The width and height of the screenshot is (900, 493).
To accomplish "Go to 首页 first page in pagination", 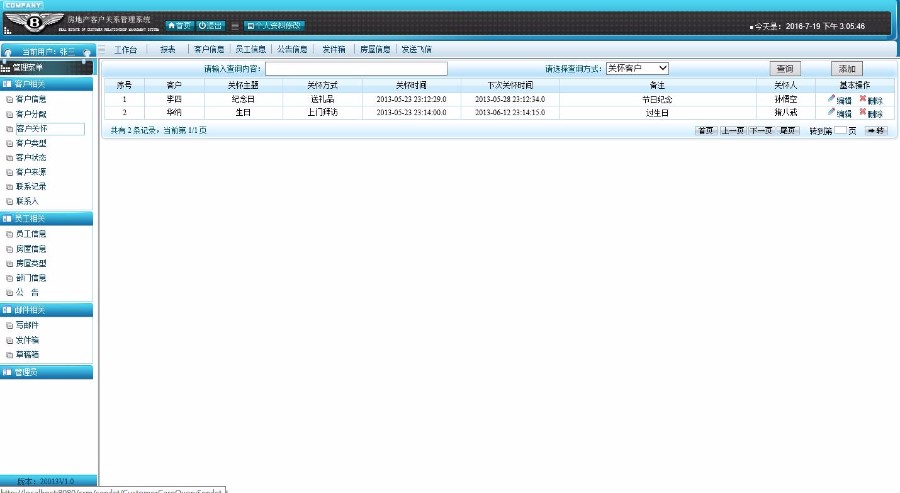I will point(705,131).
